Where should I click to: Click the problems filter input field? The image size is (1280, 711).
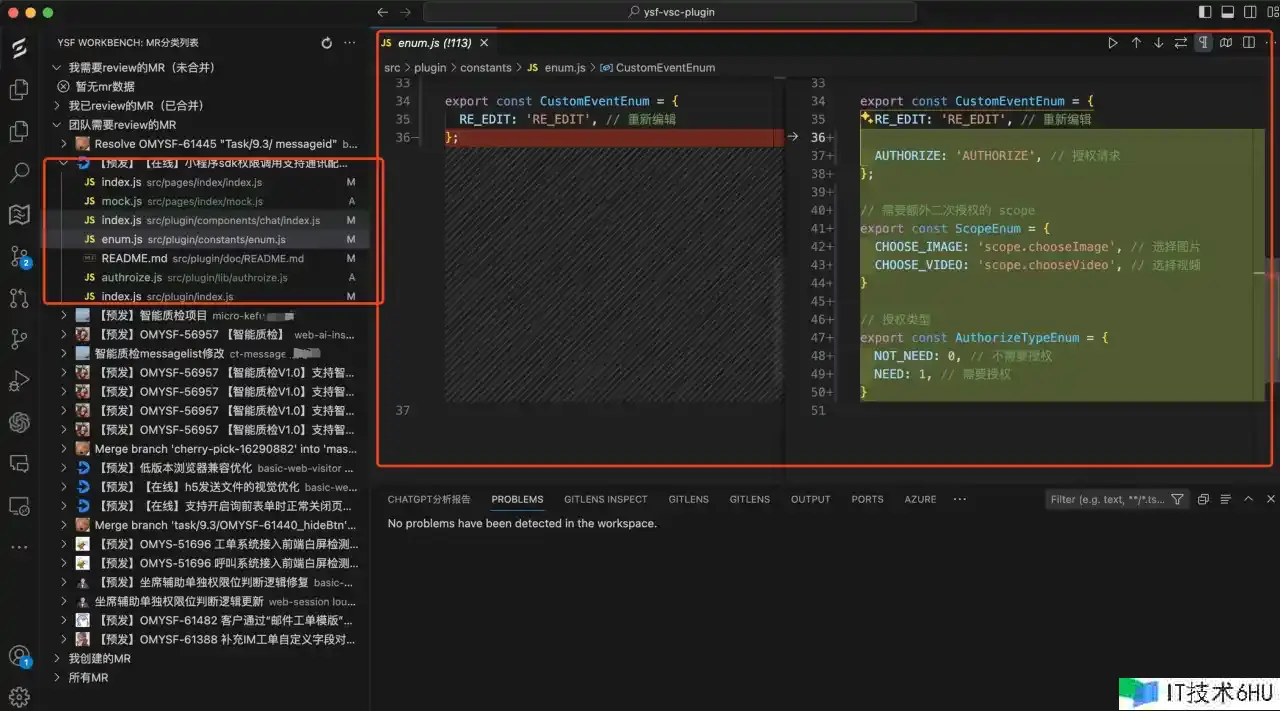tap(1107, 499)
